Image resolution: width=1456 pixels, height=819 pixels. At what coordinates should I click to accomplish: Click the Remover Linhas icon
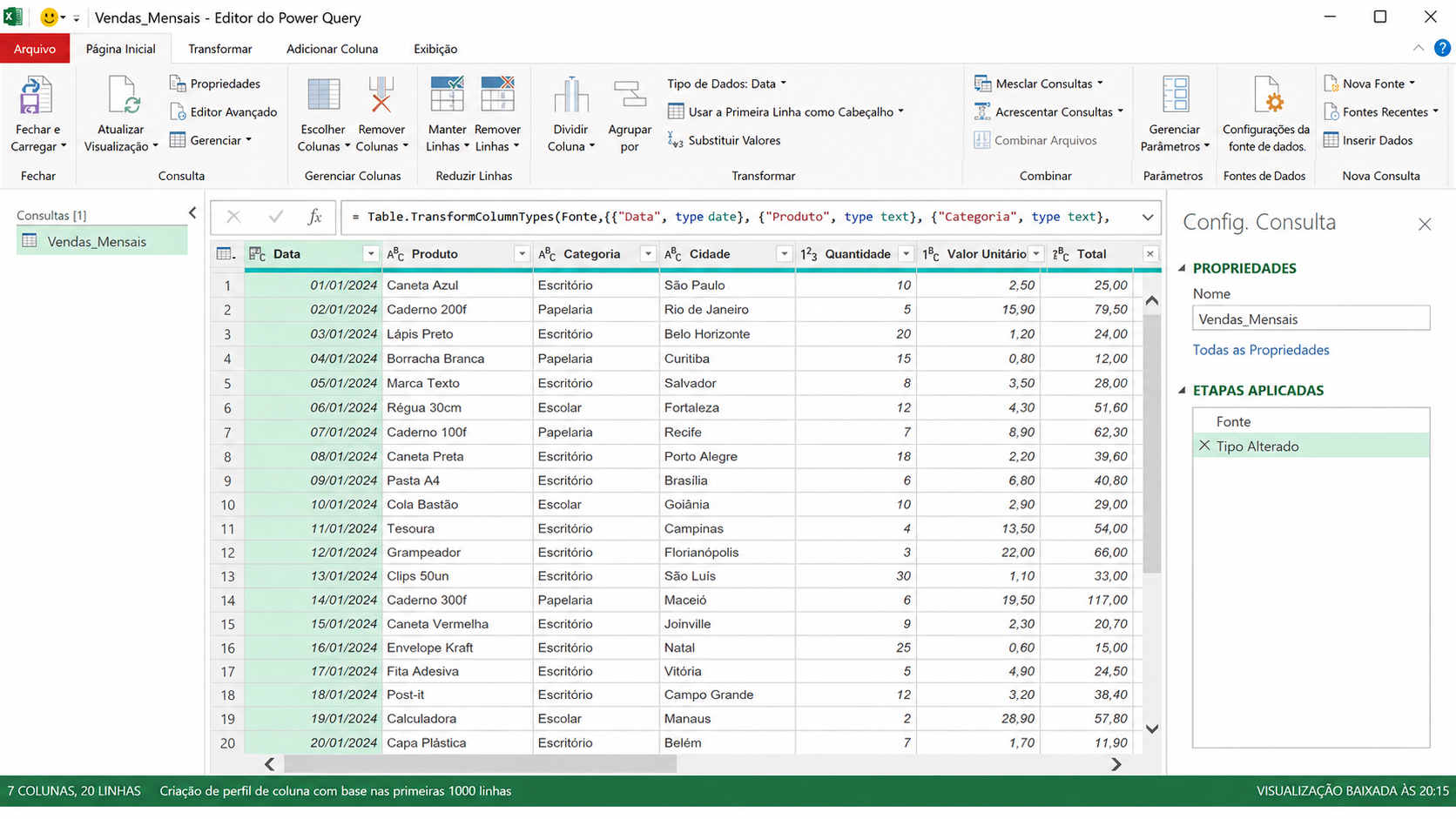(497, 94)
